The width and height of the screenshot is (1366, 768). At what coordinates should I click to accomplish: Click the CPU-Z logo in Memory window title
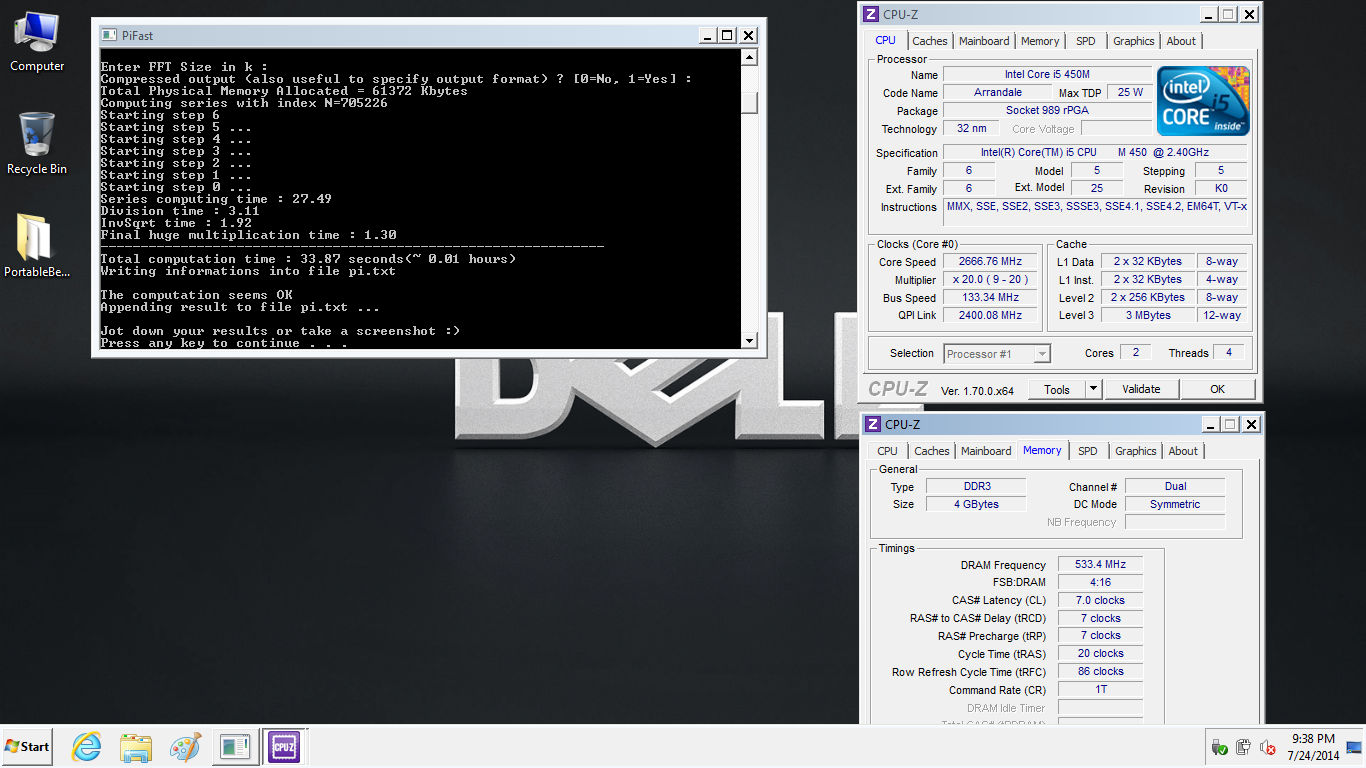(872, 425)
